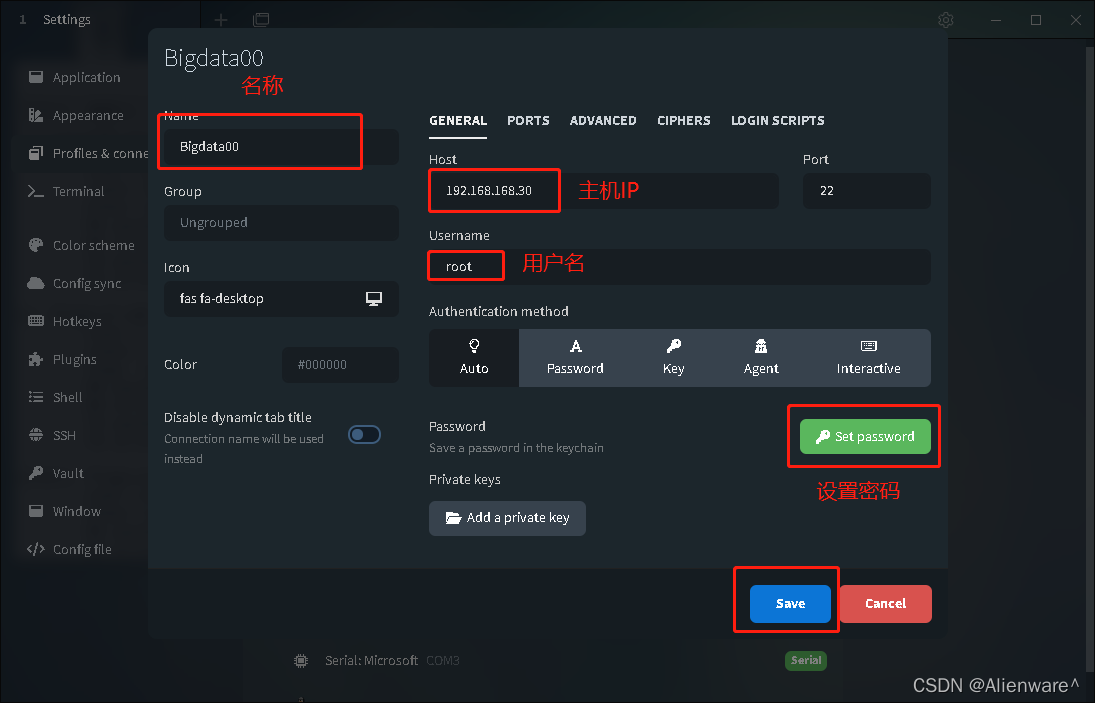Select Interactive authentication method
The height and width of the screenshot is (703, 1095).
(x=869, y=357)
